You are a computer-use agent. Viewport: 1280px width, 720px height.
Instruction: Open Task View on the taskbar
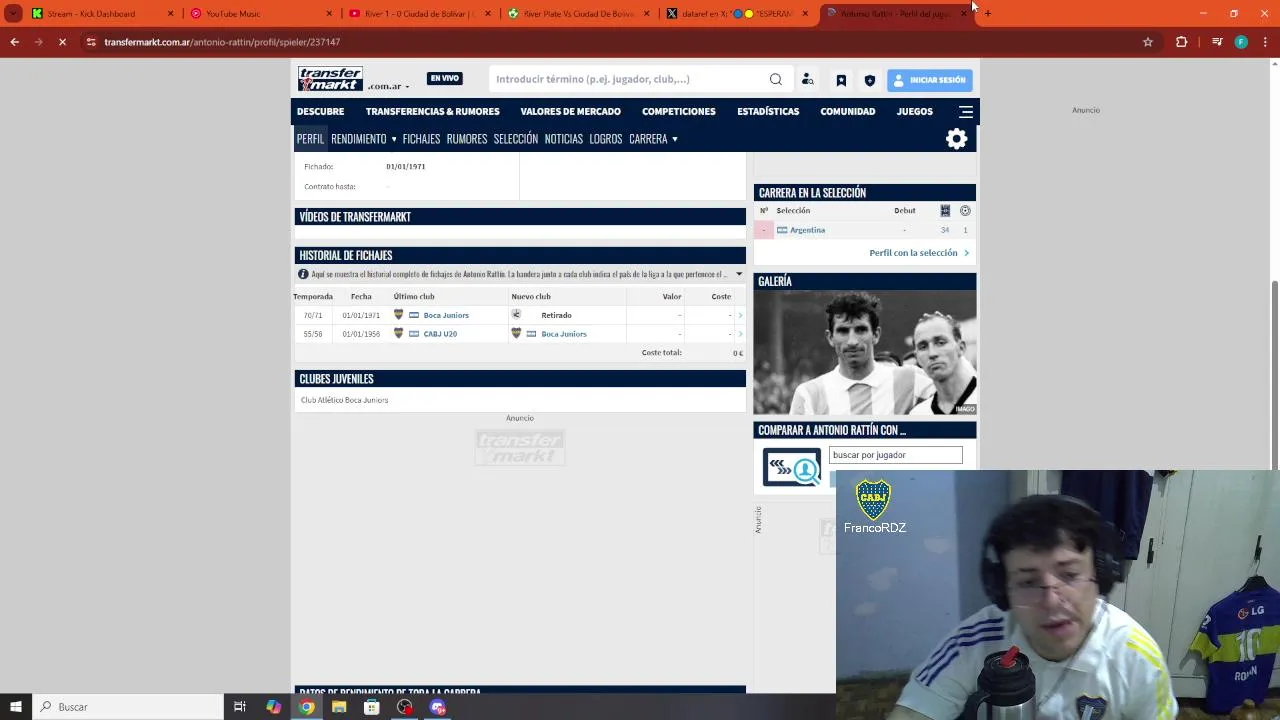[240, 707]
